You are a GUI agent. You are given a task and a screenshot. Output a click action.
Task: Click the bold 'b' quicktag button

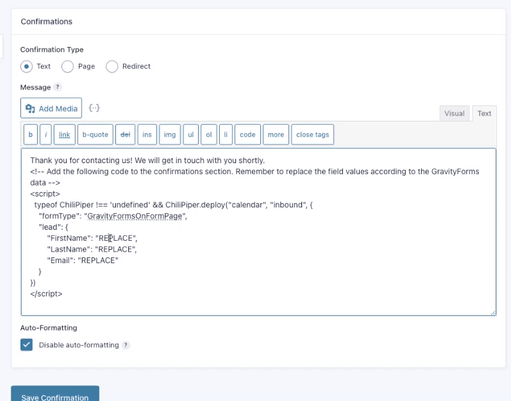31,134
